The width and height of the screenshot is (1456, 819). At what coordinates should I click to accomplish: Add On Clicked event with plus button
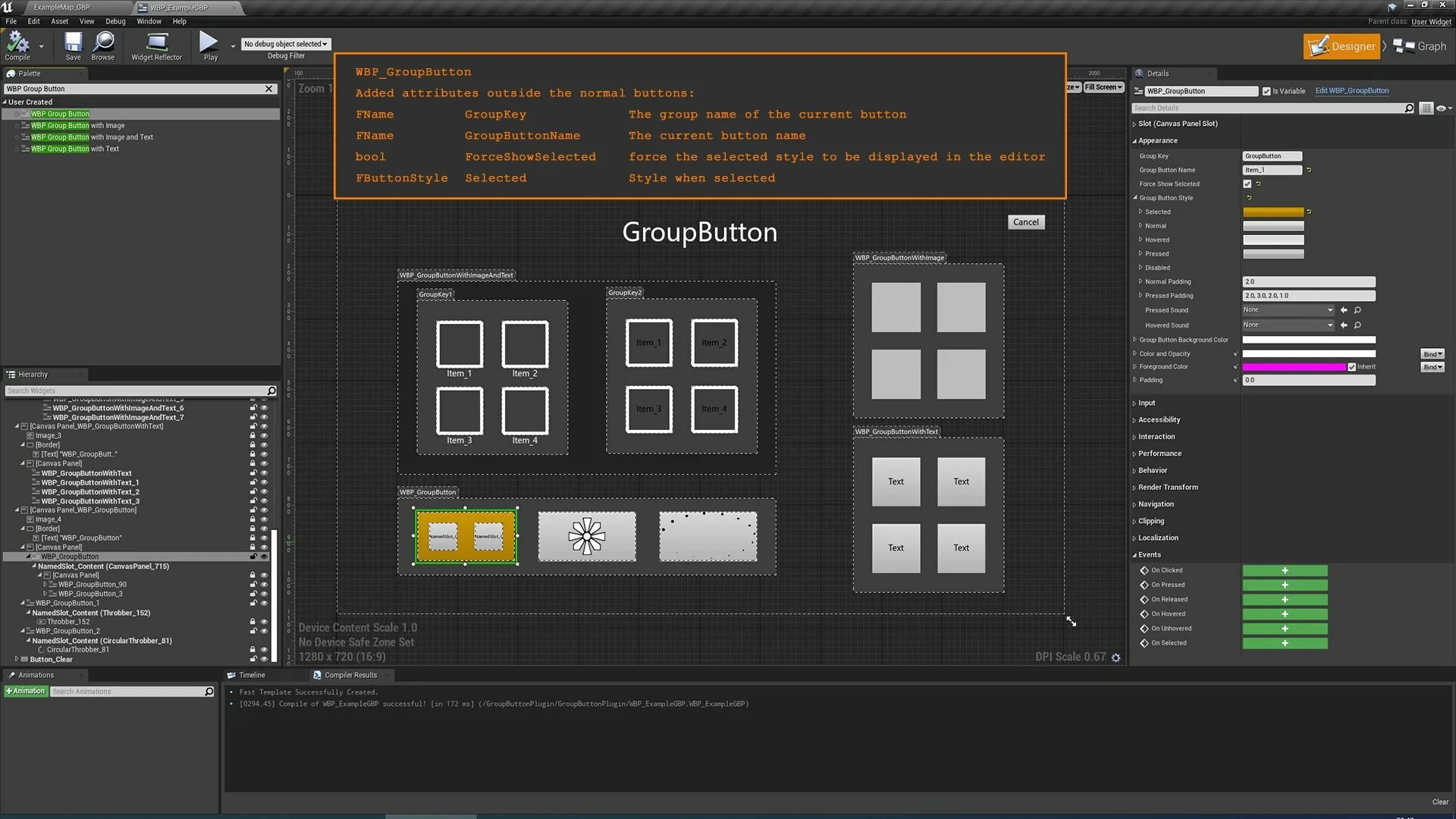(x=1285, y=570)
